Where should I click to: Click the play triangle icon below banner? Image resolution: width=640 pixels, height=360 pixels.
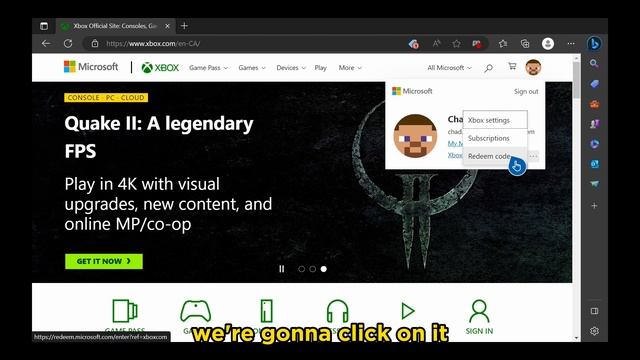click(408, 311)
